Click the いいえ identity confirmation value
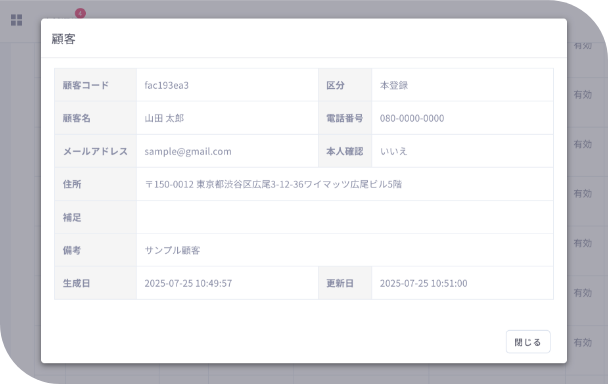Screen dimensions: 608x384 tap(394, 151)
